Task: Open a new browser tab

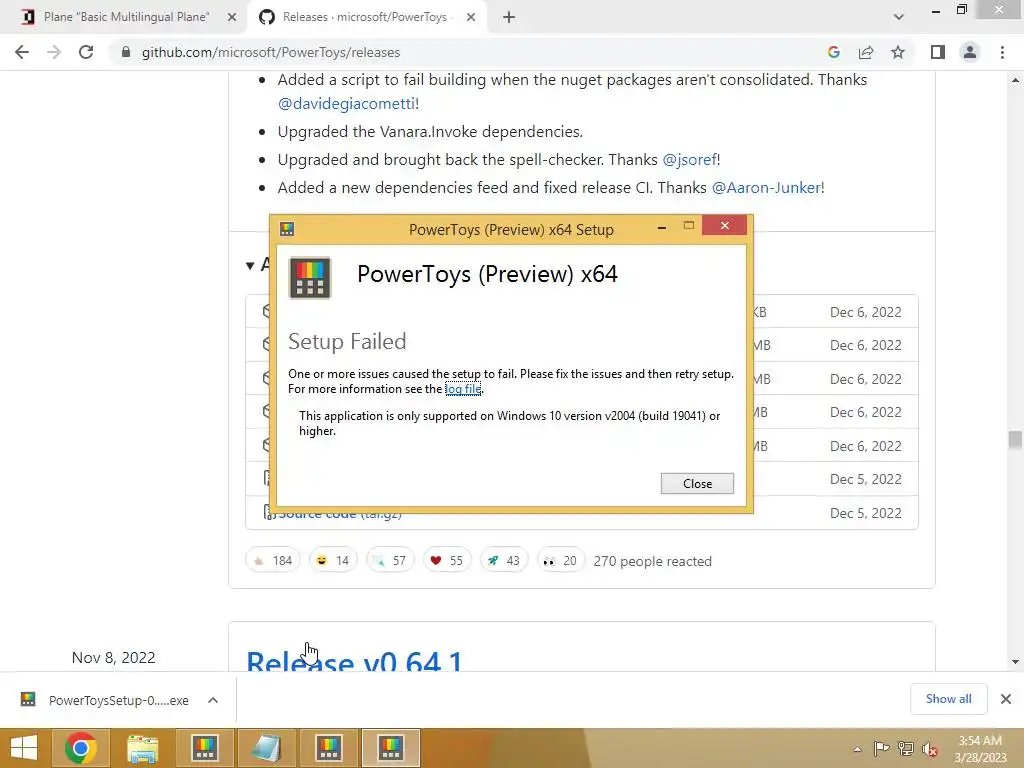Action: coord(509,18)
